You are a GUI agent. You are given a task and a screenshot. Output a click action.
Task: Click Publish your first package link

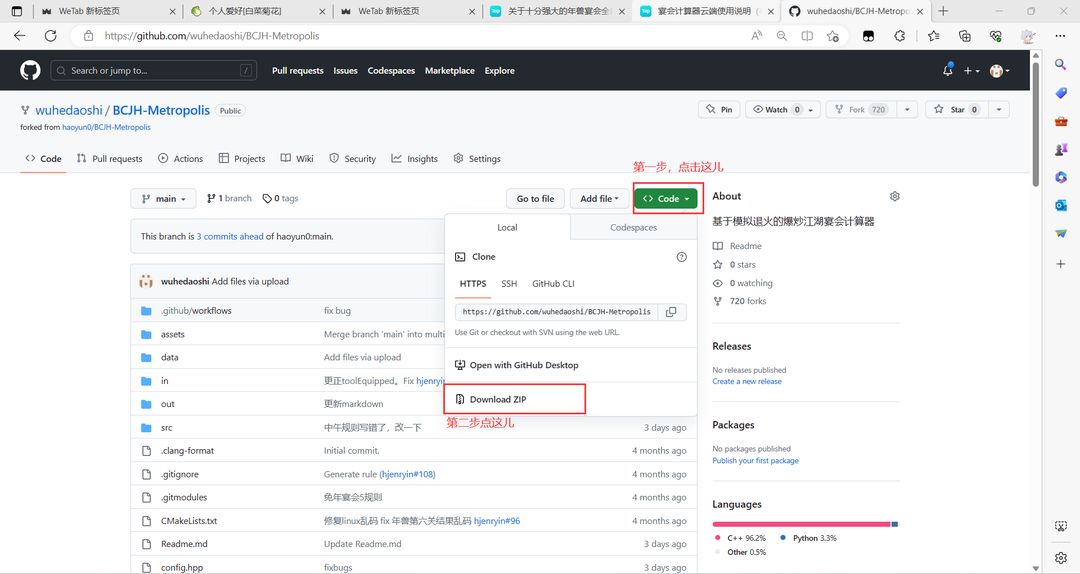(755, 460)
